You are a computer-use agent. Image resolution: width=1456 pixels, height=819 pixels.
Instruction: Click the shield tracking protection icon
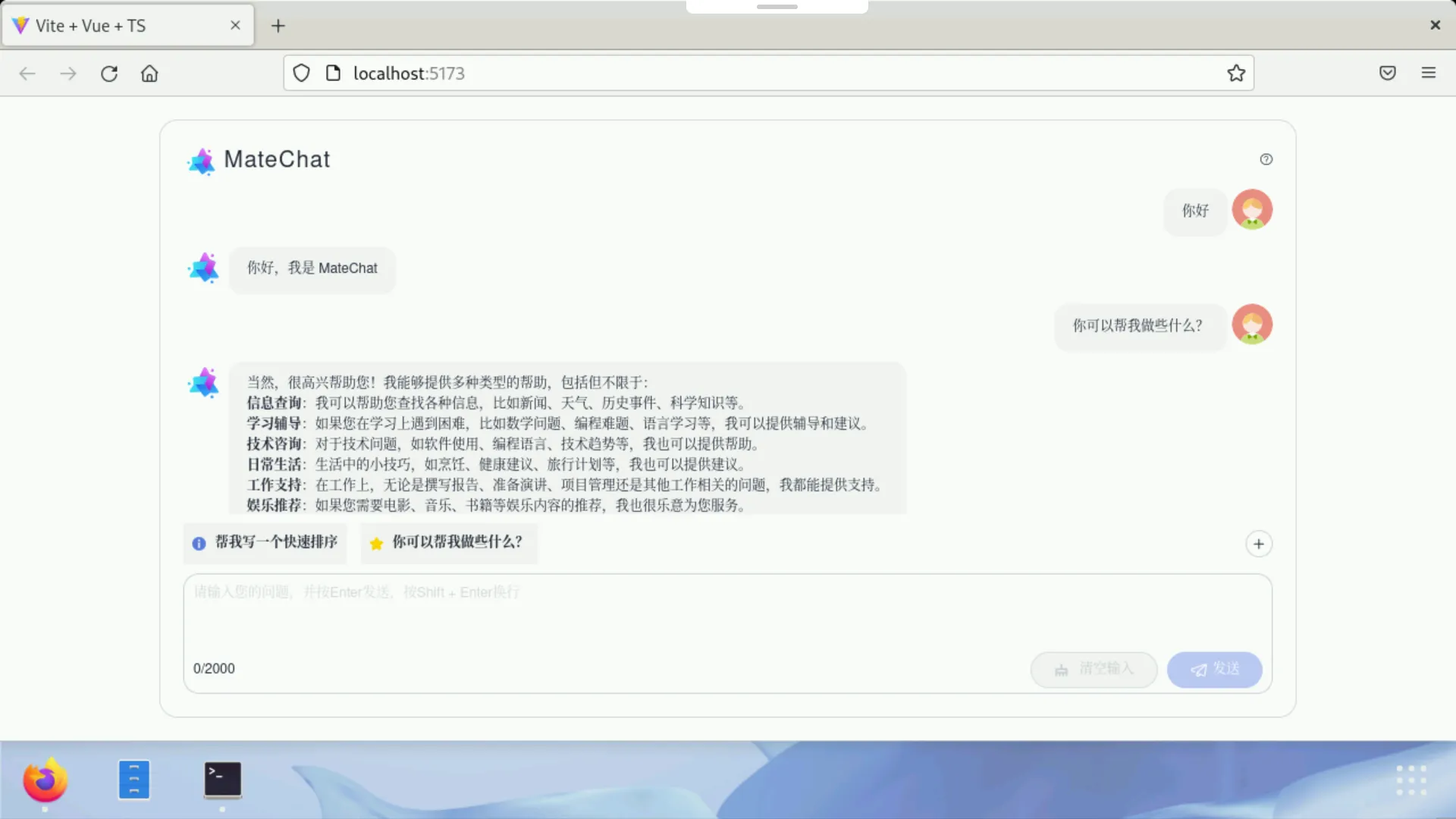coord(302,74)
